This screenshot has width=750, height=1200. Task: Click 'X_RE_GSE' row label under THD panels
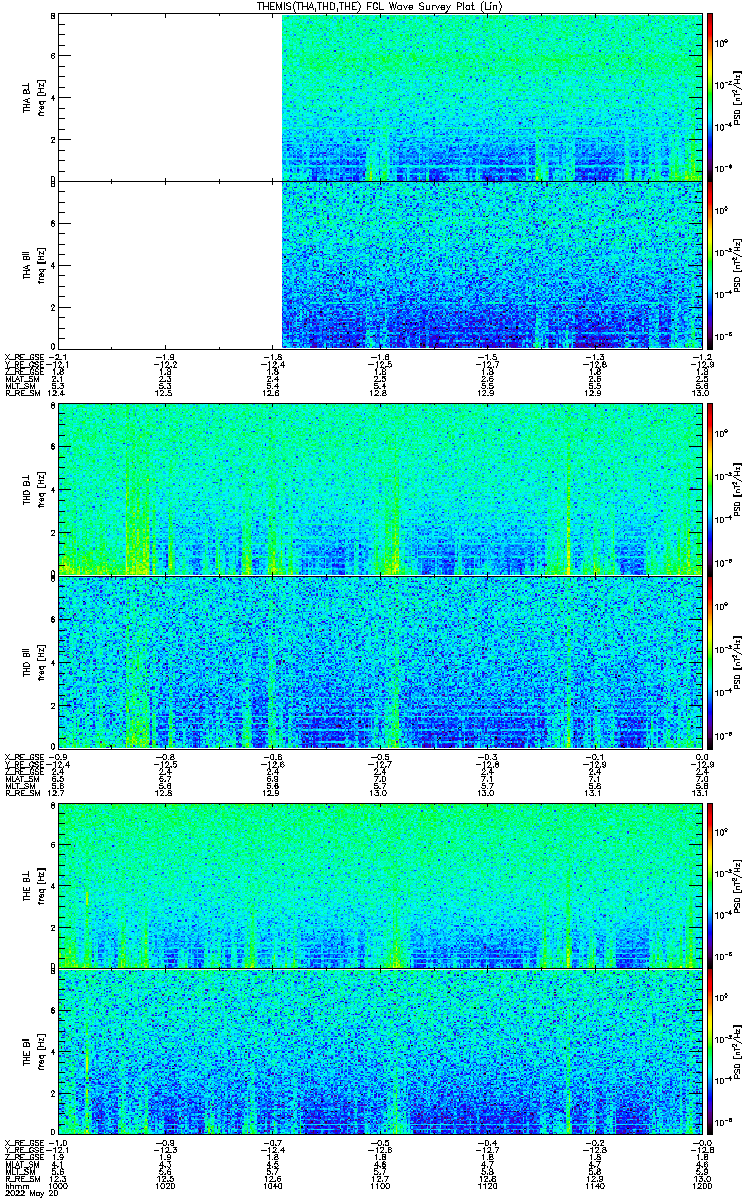22,755
